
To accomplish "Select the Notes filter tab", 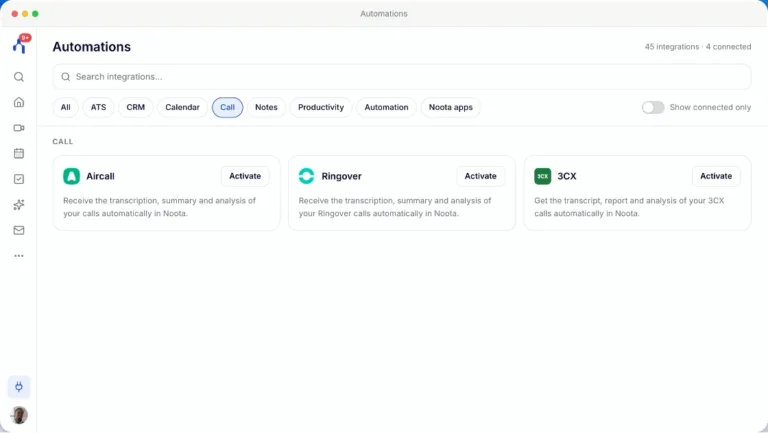I will [266, 107].
